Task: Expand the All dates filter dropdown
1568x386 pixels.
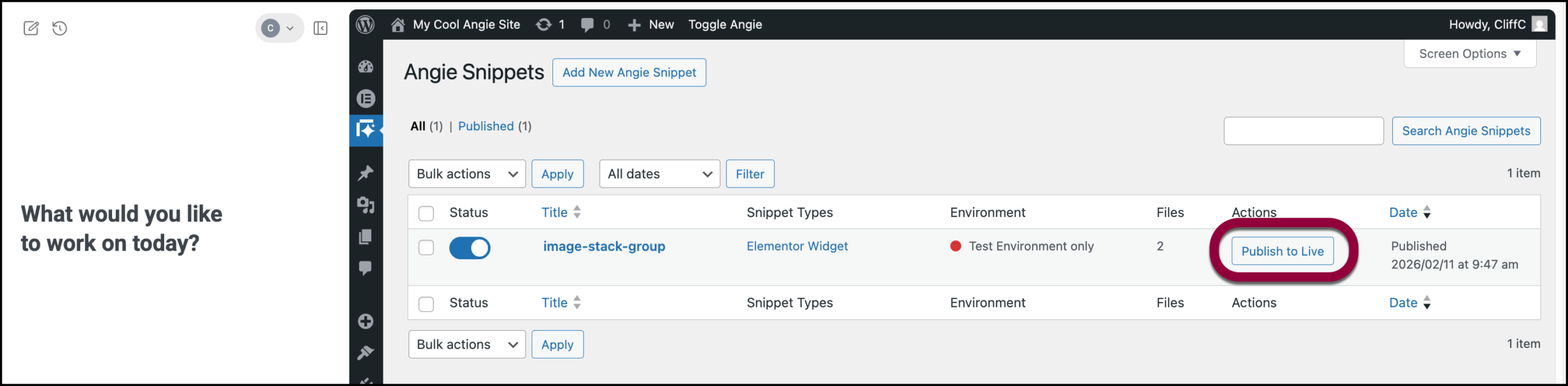Action: [659, 174]
